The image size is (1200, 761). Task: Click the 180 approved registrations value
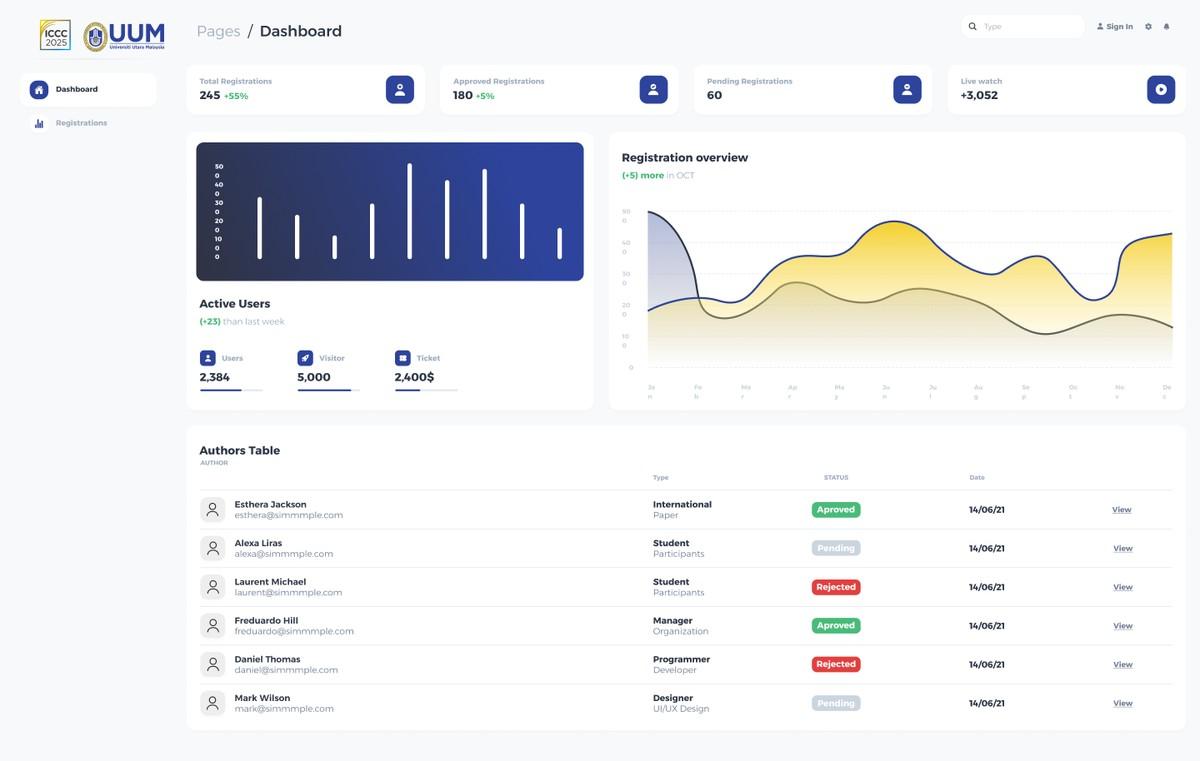463,95
